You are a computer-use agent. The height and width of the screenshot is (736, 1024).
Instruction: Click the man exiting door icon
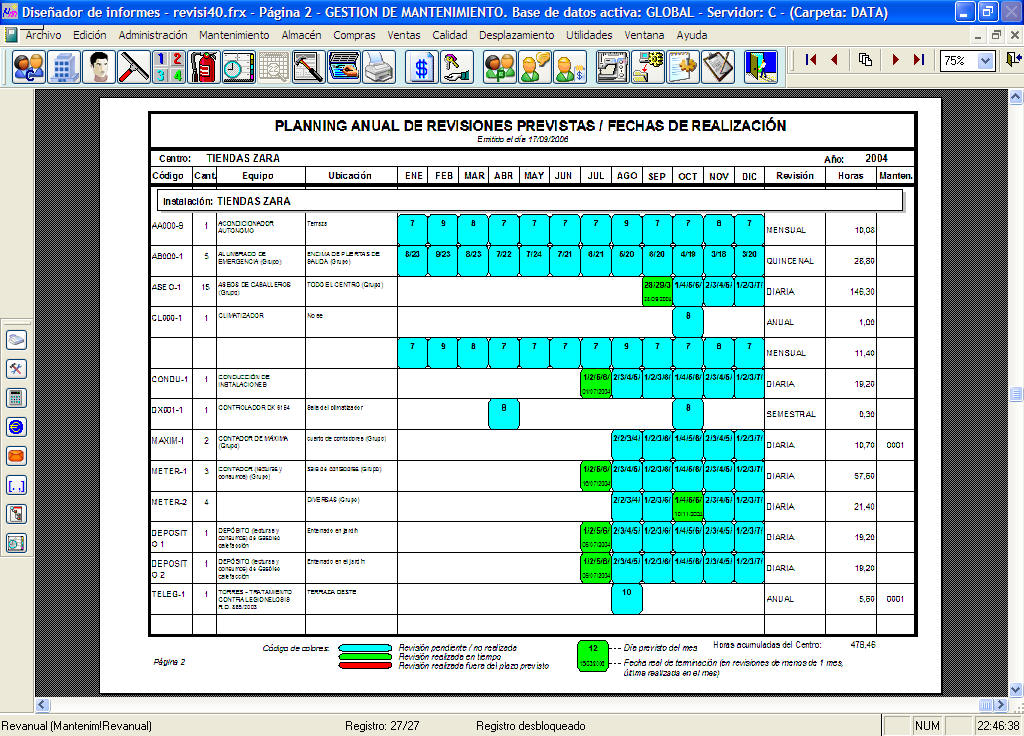761,67
